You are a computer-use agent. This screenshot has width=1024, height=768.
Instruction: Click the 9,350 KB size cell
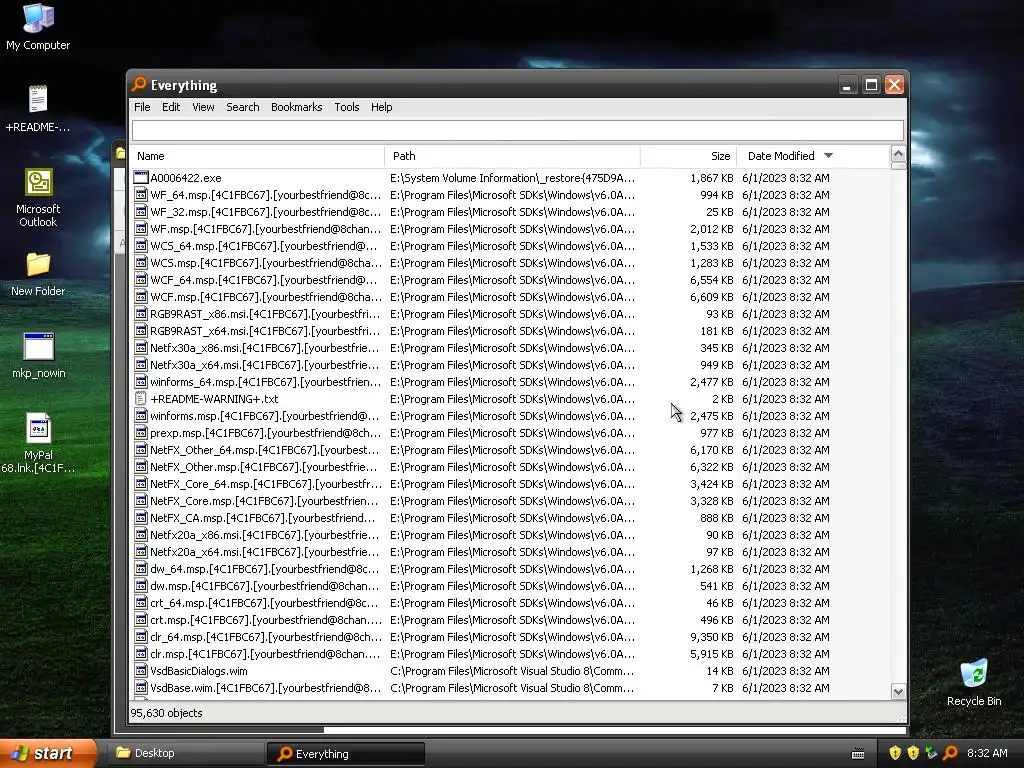712,637
